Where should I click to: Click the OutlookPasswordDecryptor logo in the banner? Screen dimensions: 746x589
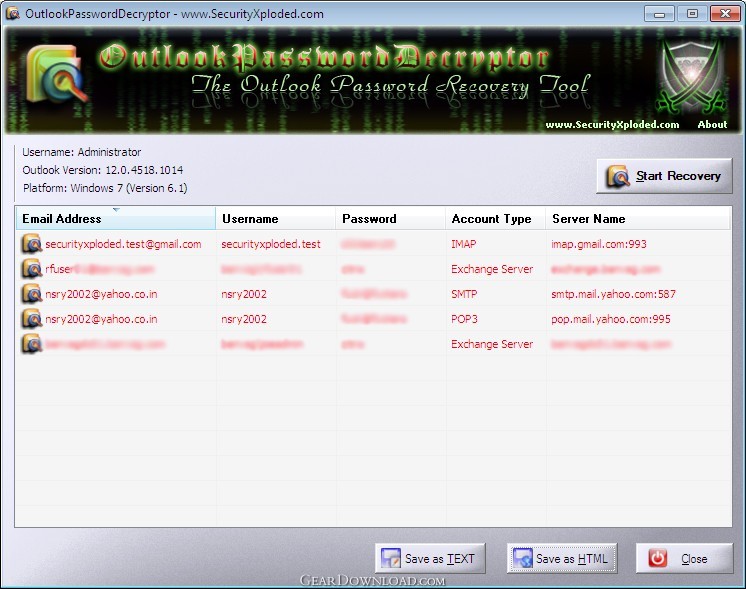click(56, 75)
